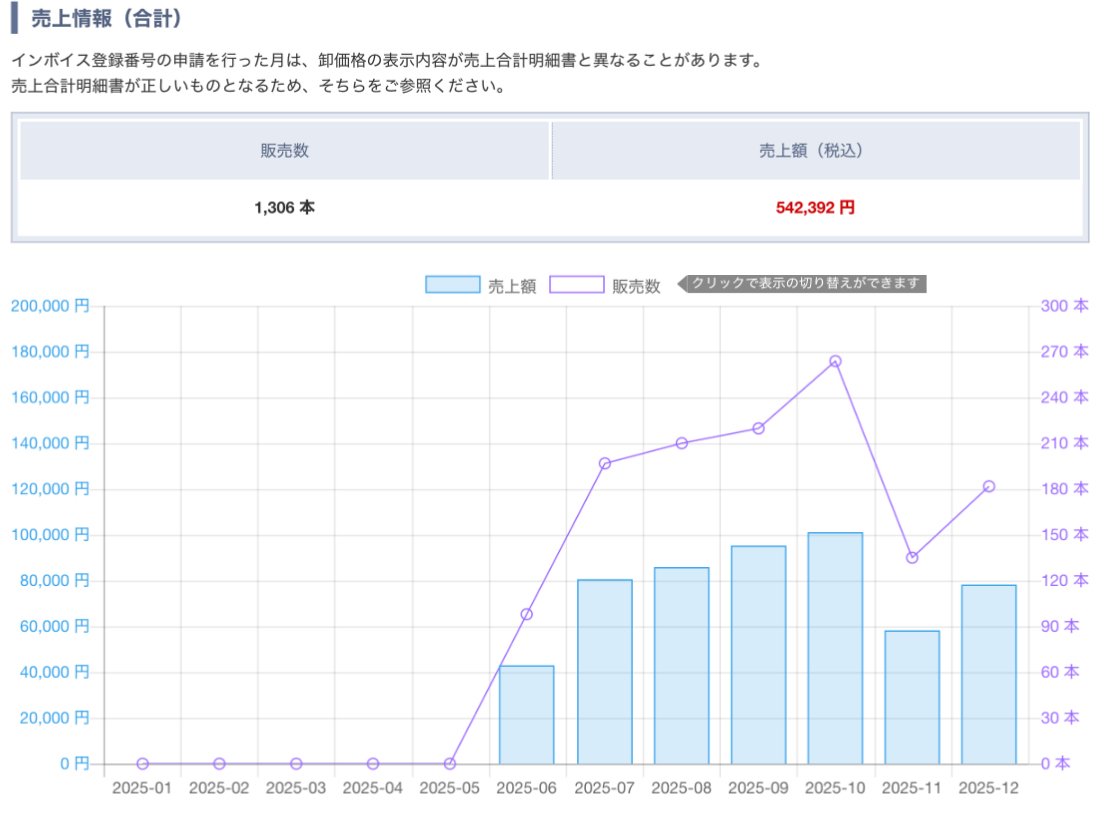Click the 542,392 円 value

pos(815,208)
